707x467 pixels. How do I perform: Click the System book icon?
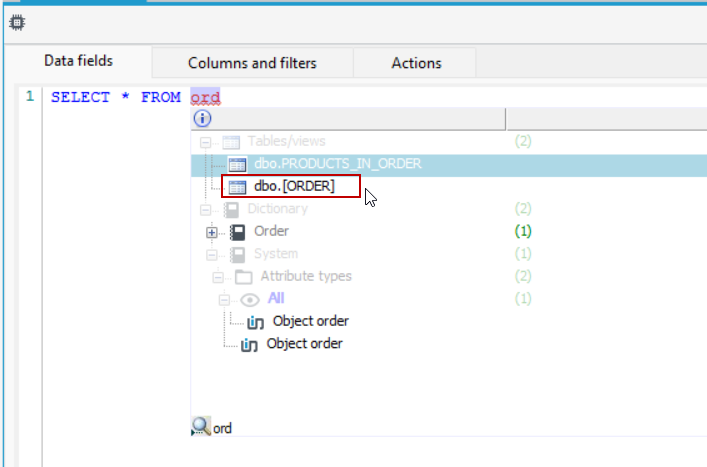pos(237,255)
